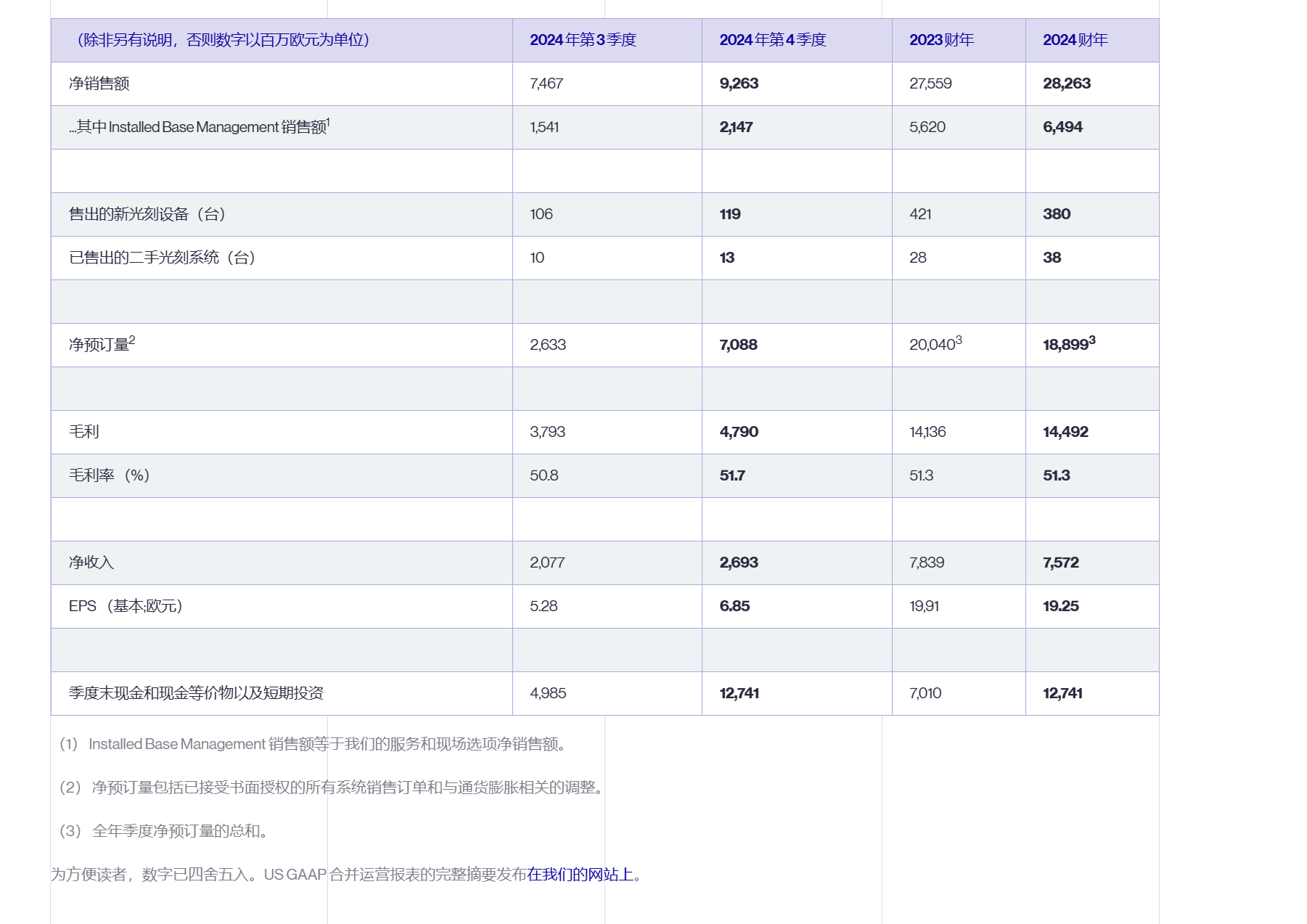The image size is (1307, 924).
Task: Click footnote (3) 全年季度净预订量的总和
Action: (165, 831)
